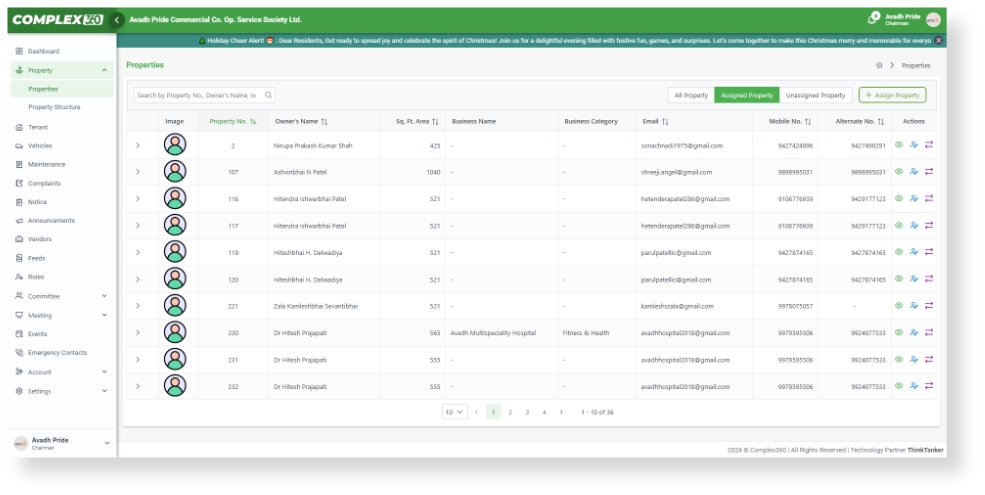
Task: Go to page 4 of results
Action: click(x=544, y=412)
